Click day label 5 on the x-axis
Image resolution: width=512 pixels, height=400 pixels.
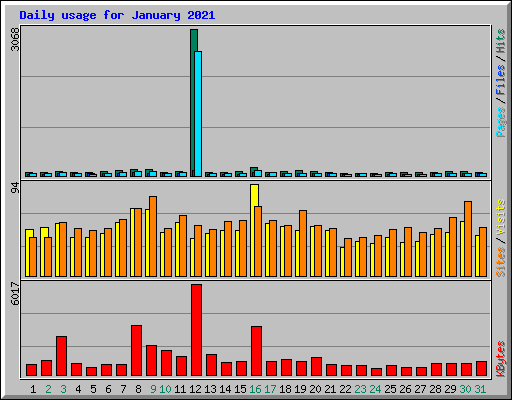tap(93, 389)
